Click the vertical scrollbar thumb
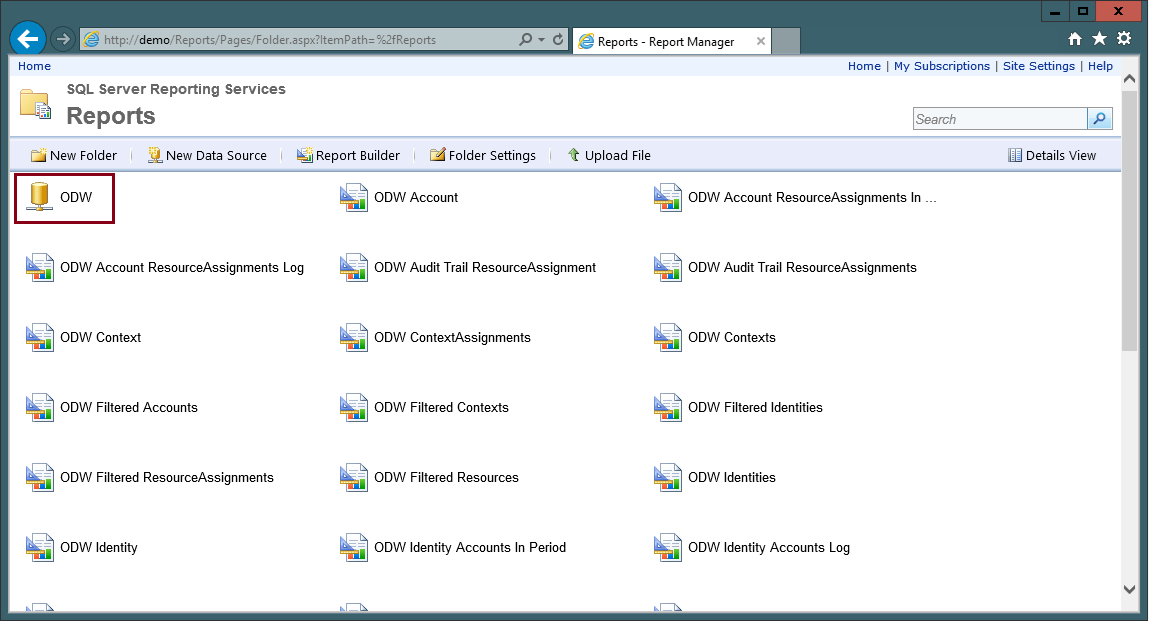This screenshot has width=1152, height=624. coord(1130,220)
